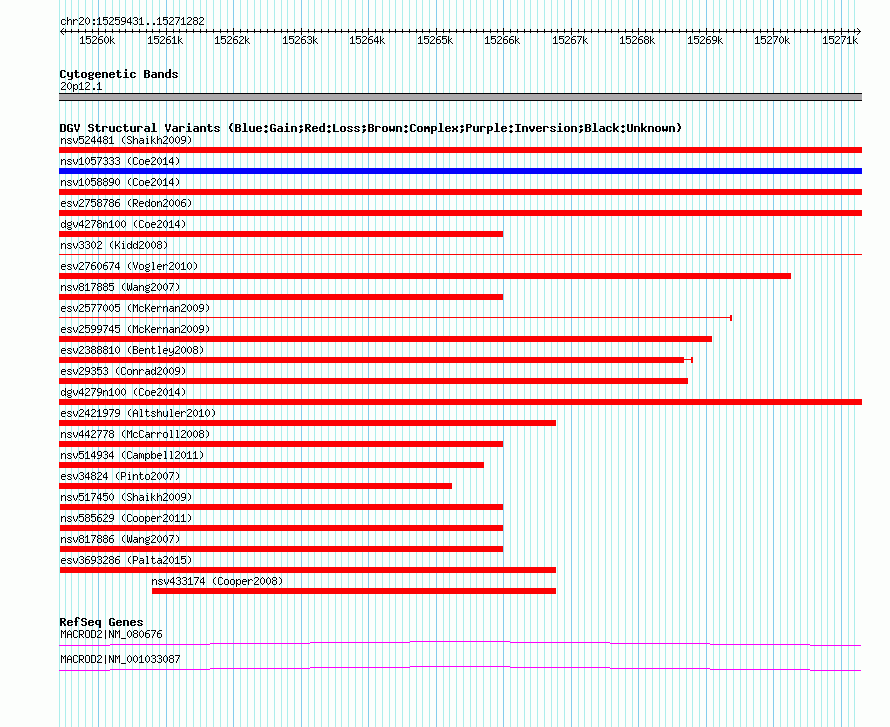Click the MACROD2|NM_080676 gene label
The image size is (890, 727).
point(111,634)
